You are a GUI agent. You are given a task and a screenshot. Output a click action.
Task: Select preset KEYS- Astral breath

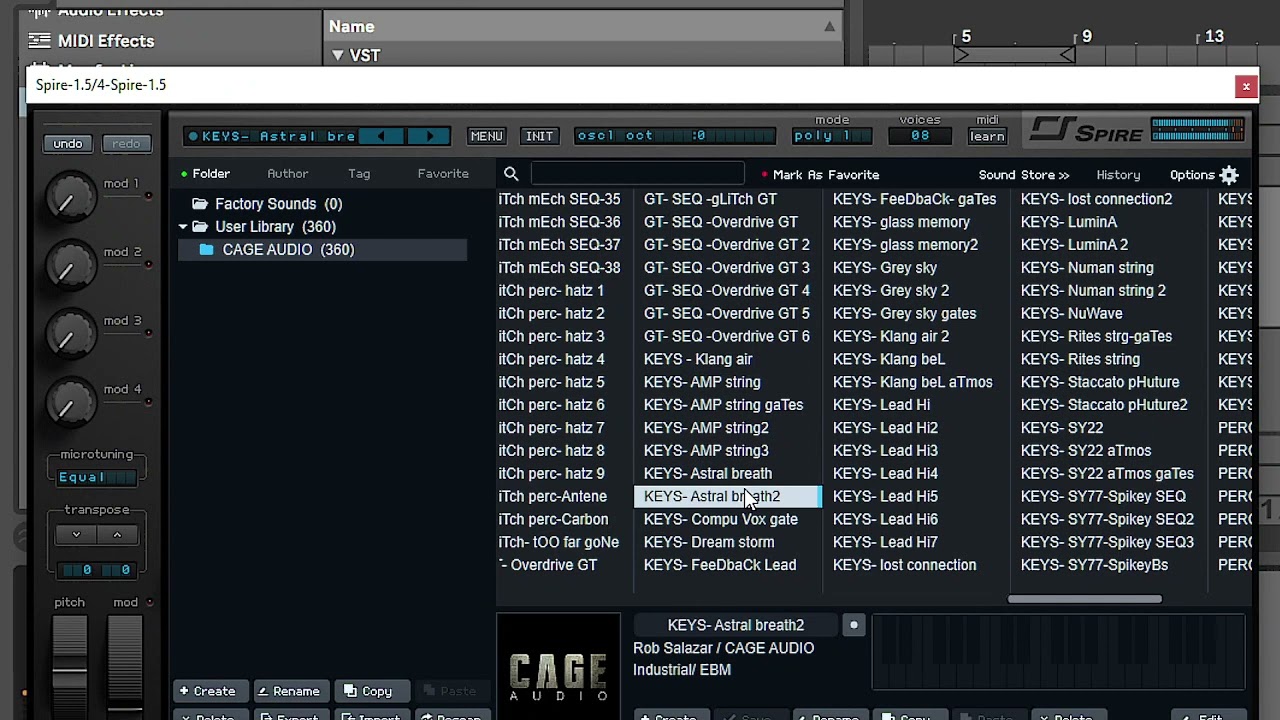tap(708, 474)
